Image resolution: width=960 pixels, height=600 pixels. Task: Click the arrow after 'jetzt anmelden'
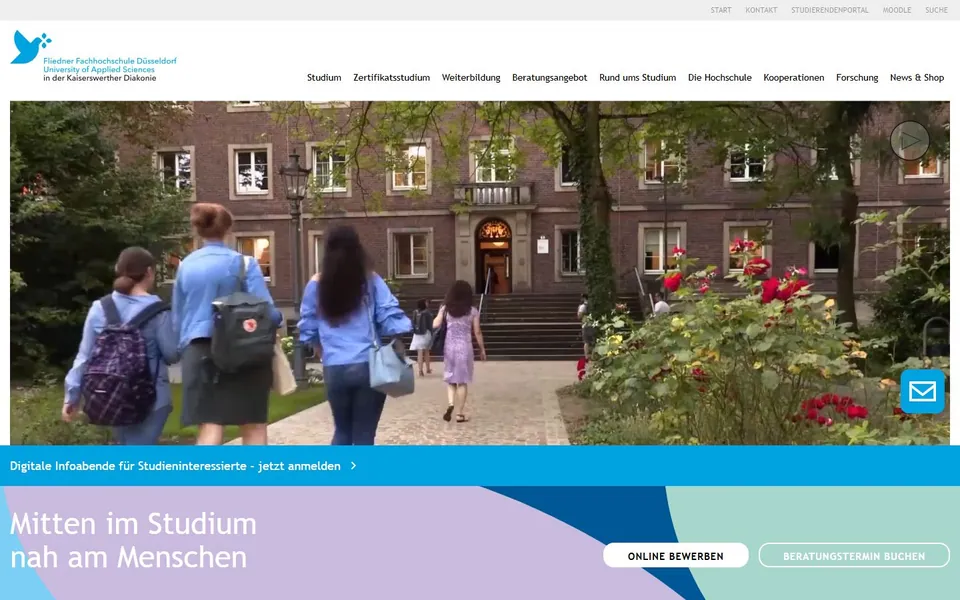point(353,466)
